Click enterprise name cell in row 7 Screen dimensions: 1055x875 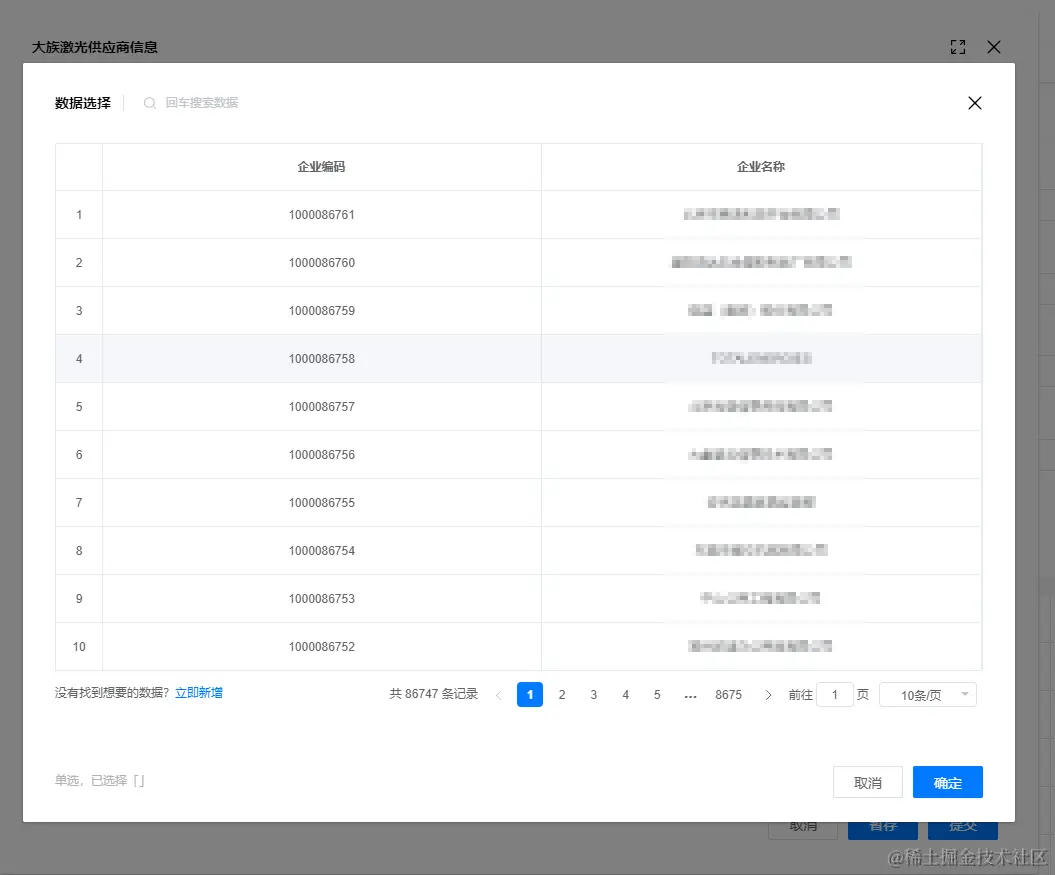[761, 503]
